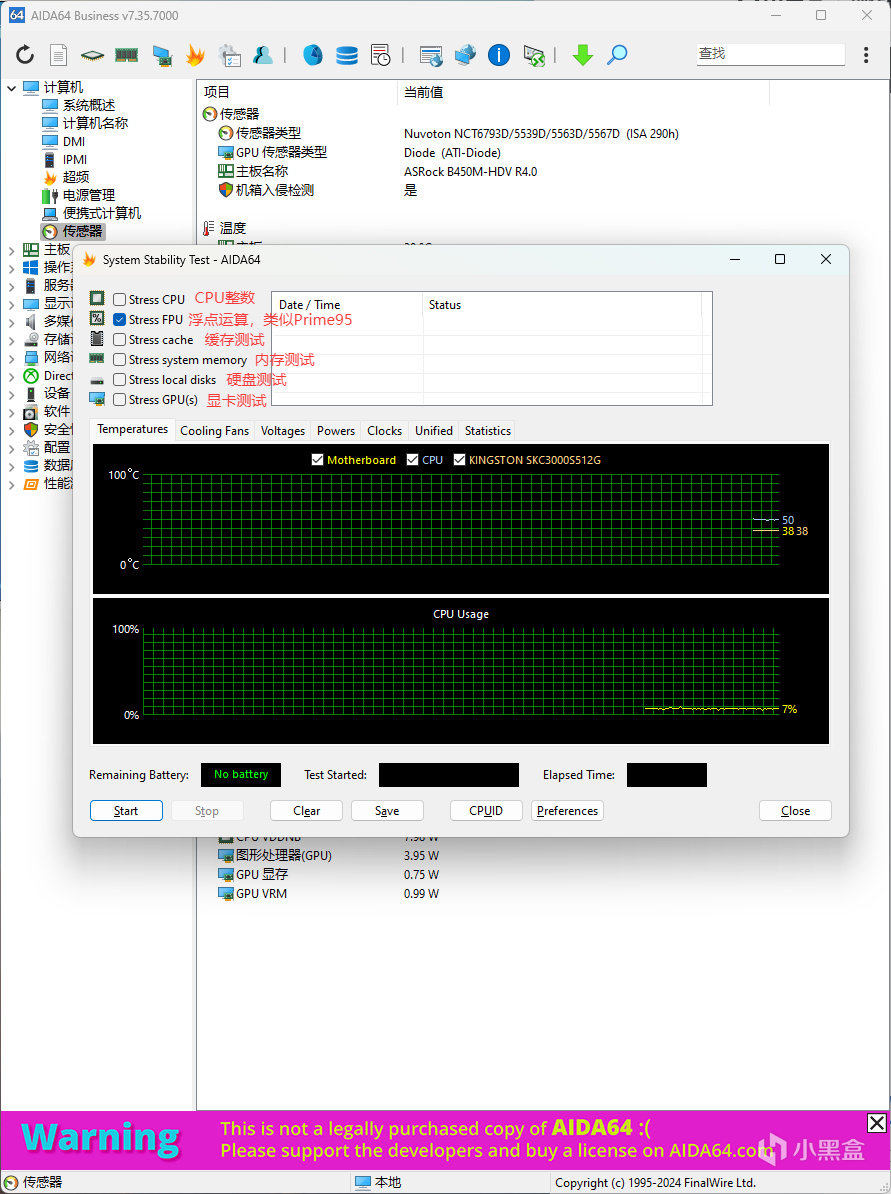Viewport: 891px width, 1194px height.
Task: Select 超频 in the tree
Action: pyautogui.click(x=76, y=177)
